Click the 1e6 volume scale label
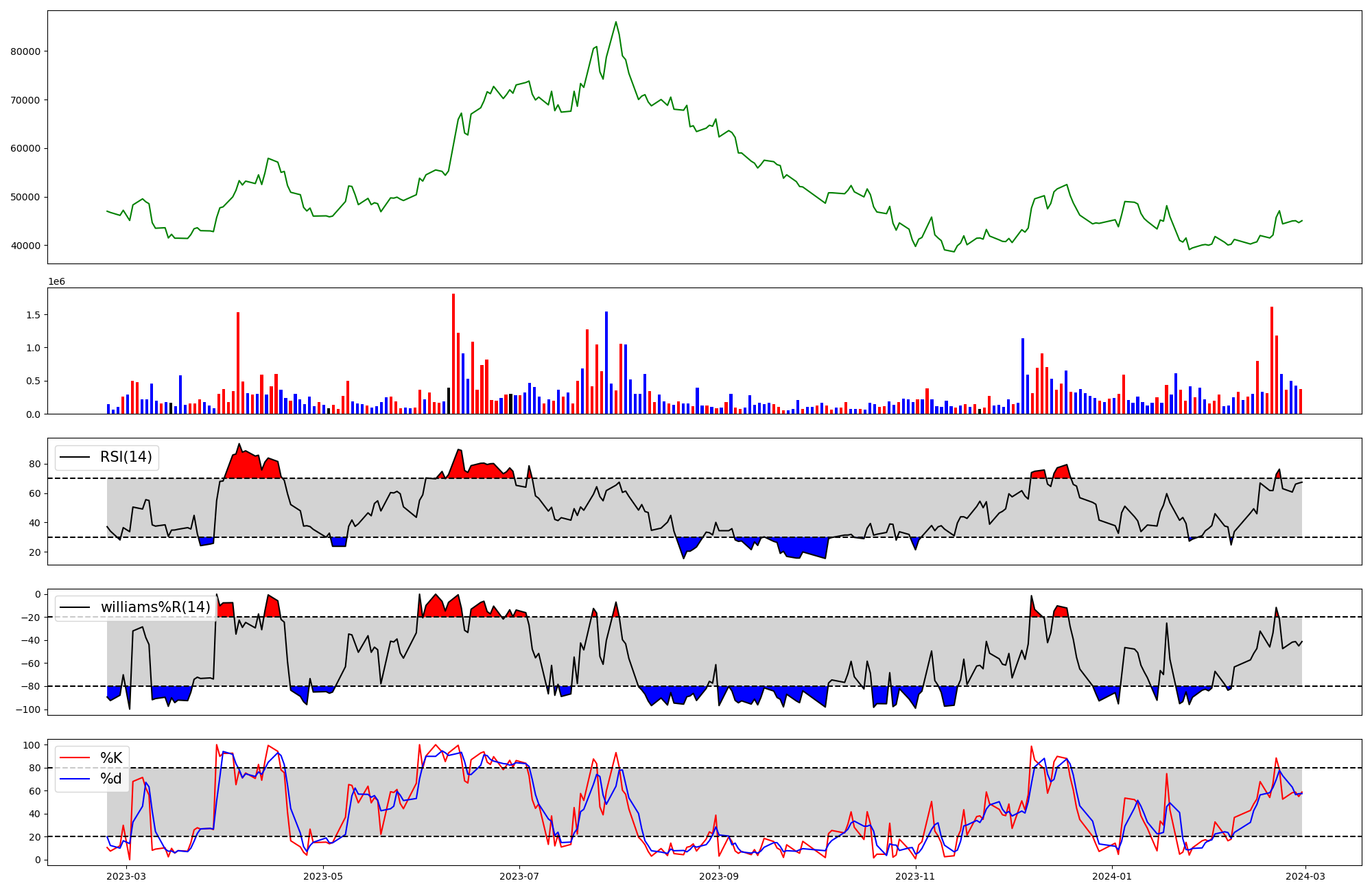Screen dimensions: 1372x892 (56, 281)
